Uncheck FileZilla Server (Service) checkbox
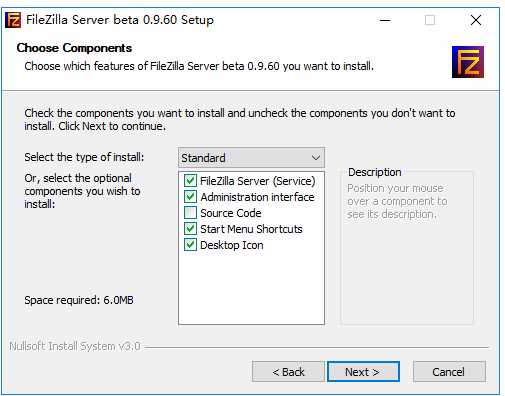The height and width of the screenshot is (396, 505). point(190,181)
